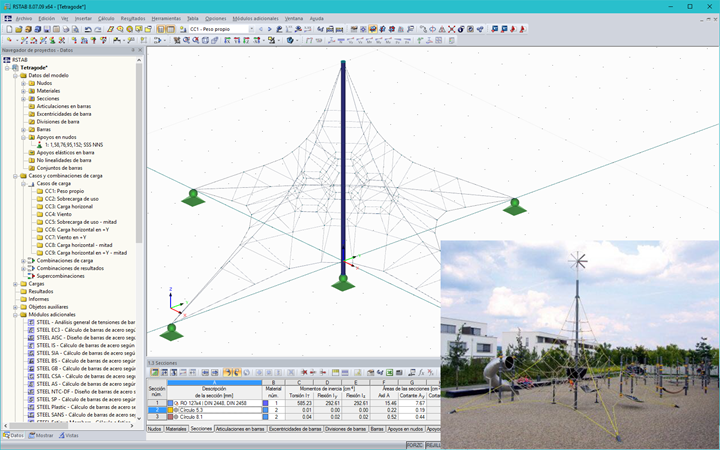Screen dimensions: 720x450
Task: Open the Archivo menu
Action: point(24,18)
